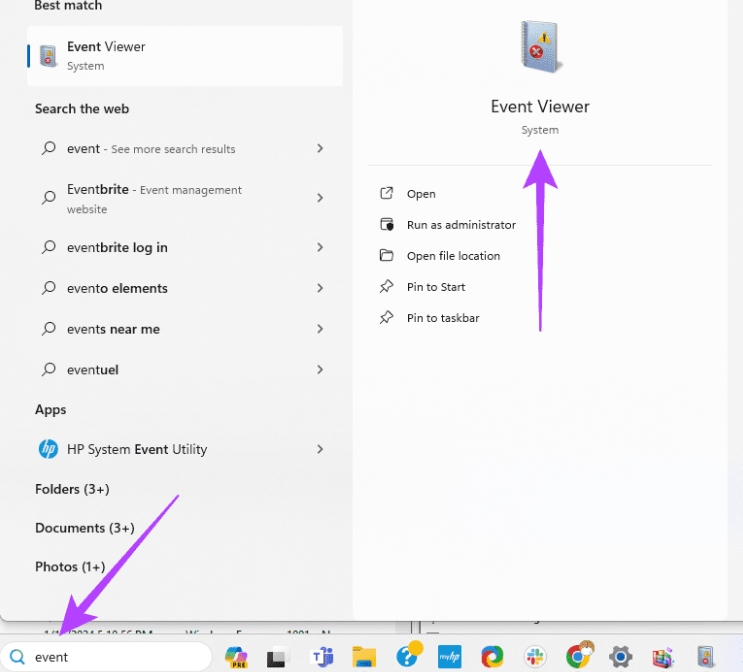The height and width of the screenshot is (672, 743).
Task: Select the Eventbrite web suggestion
Action: (185, 198)
